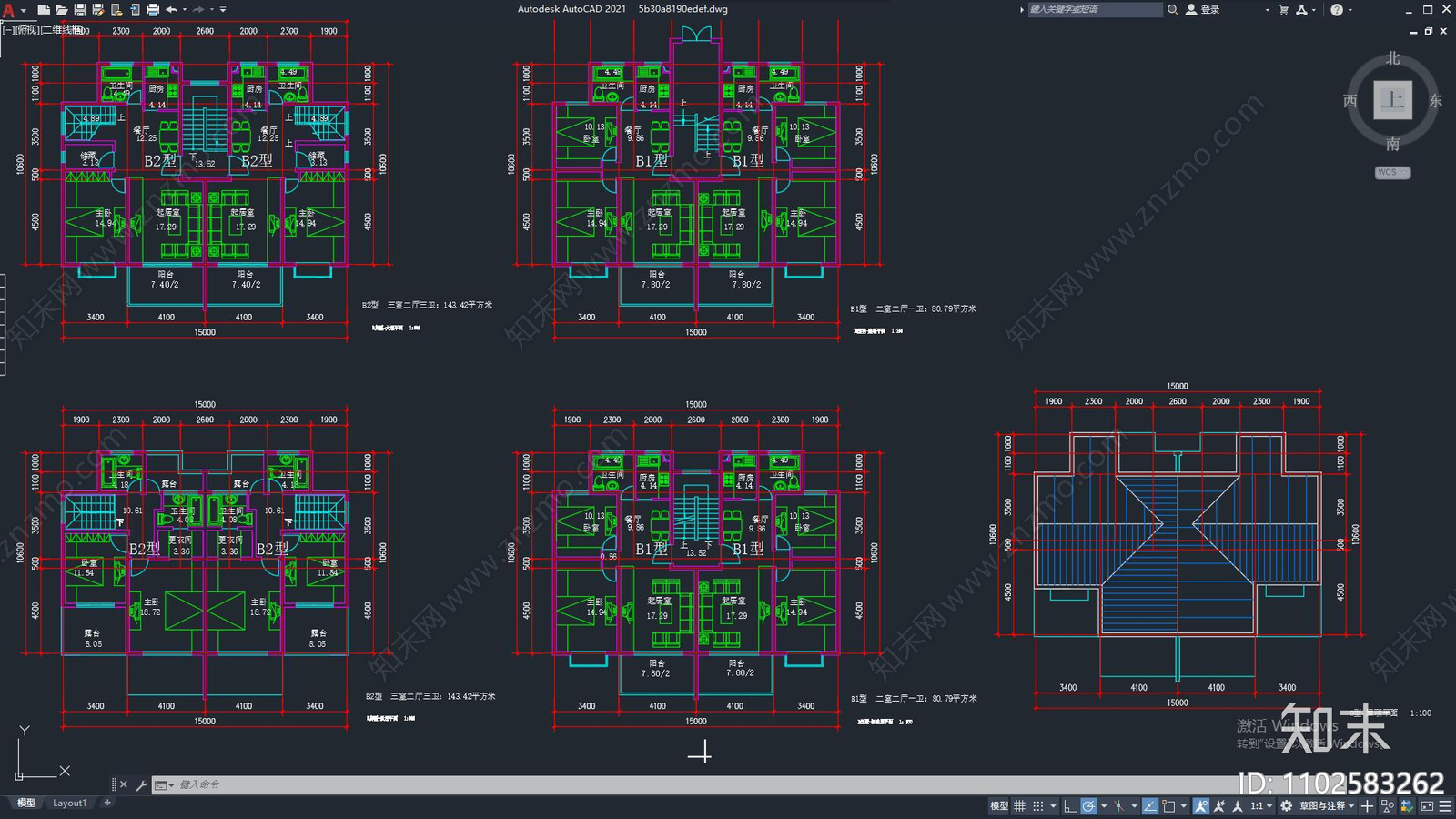The height and width of the screenshot is (819, 1456).
Task: Toggle clean screen icon in status bar
Action: [1427, 806]
